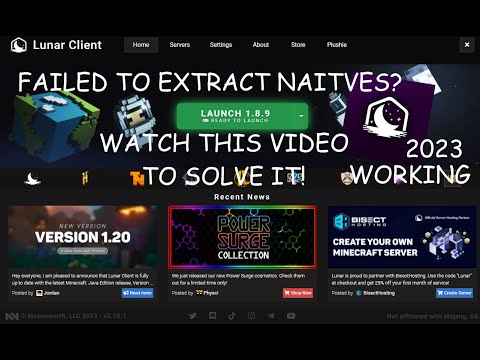The image size is (480, 360).
Task: Open the Store tab
Action: coord(298,45)
